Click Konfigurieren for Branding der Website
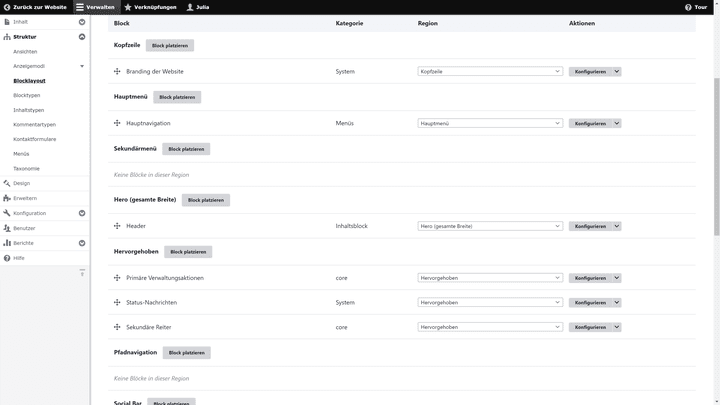Image resolution: width=720 pixels, height=405 pixels. pos(591,72)
